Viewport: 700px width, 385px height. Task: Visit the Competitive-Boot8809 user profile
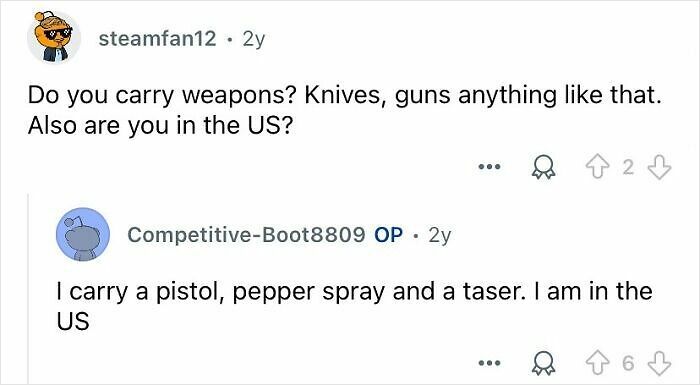tap(246, 234)
